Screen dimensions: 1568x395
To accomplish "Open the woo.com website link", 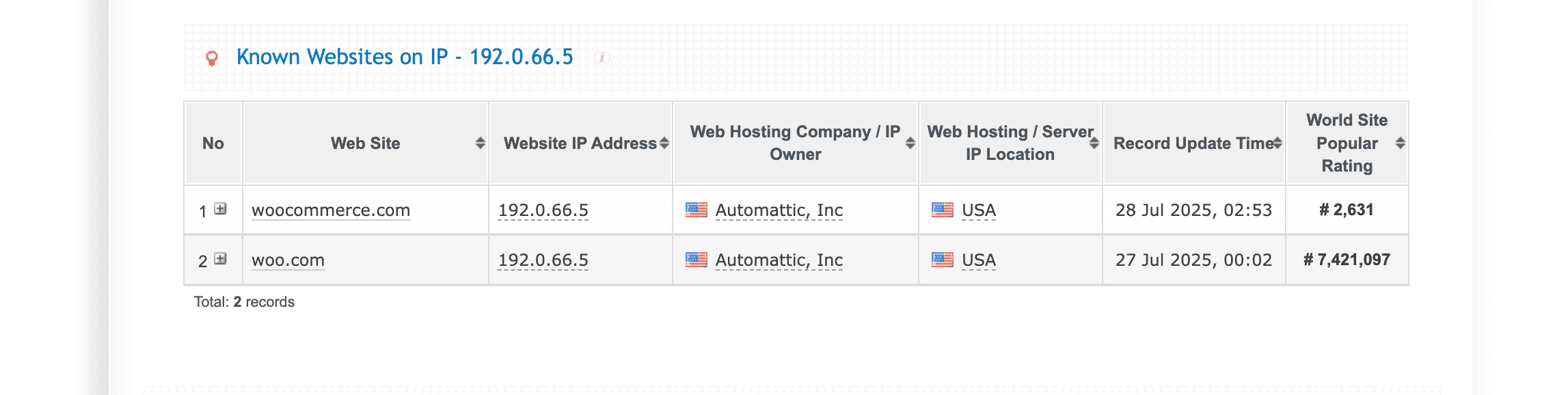I will pos(288,260).
